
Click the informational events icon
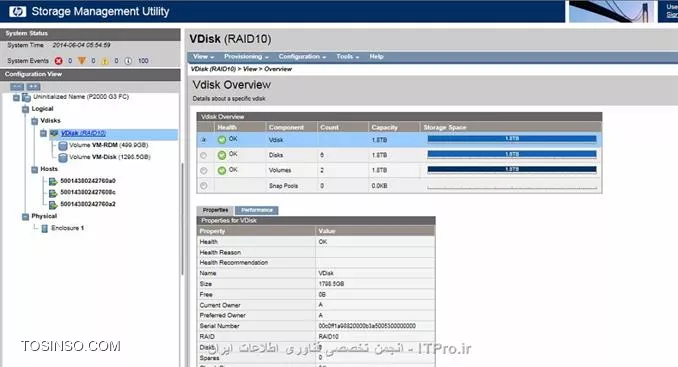[128, 61]
